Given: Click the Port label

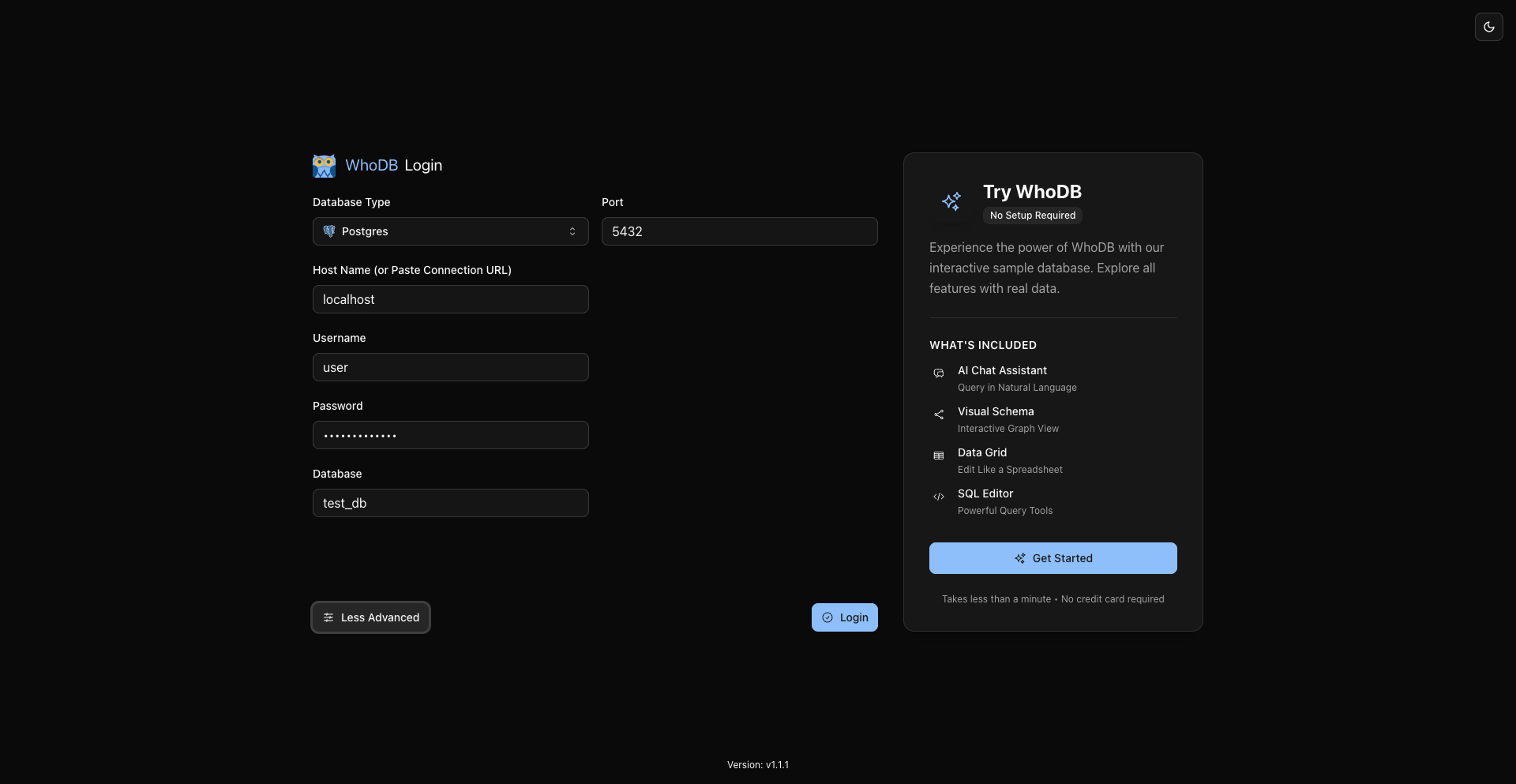Looking at the screenshot, I should pyautogui.click(x=613, y=202).
